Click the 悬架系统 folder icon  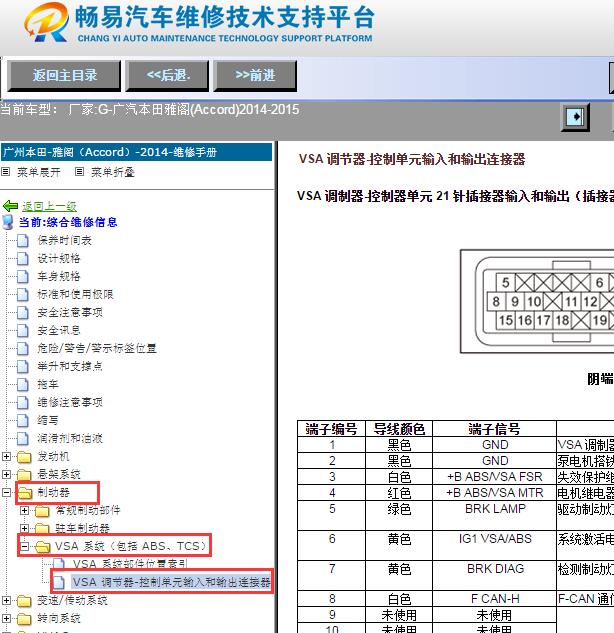point(24,474)
